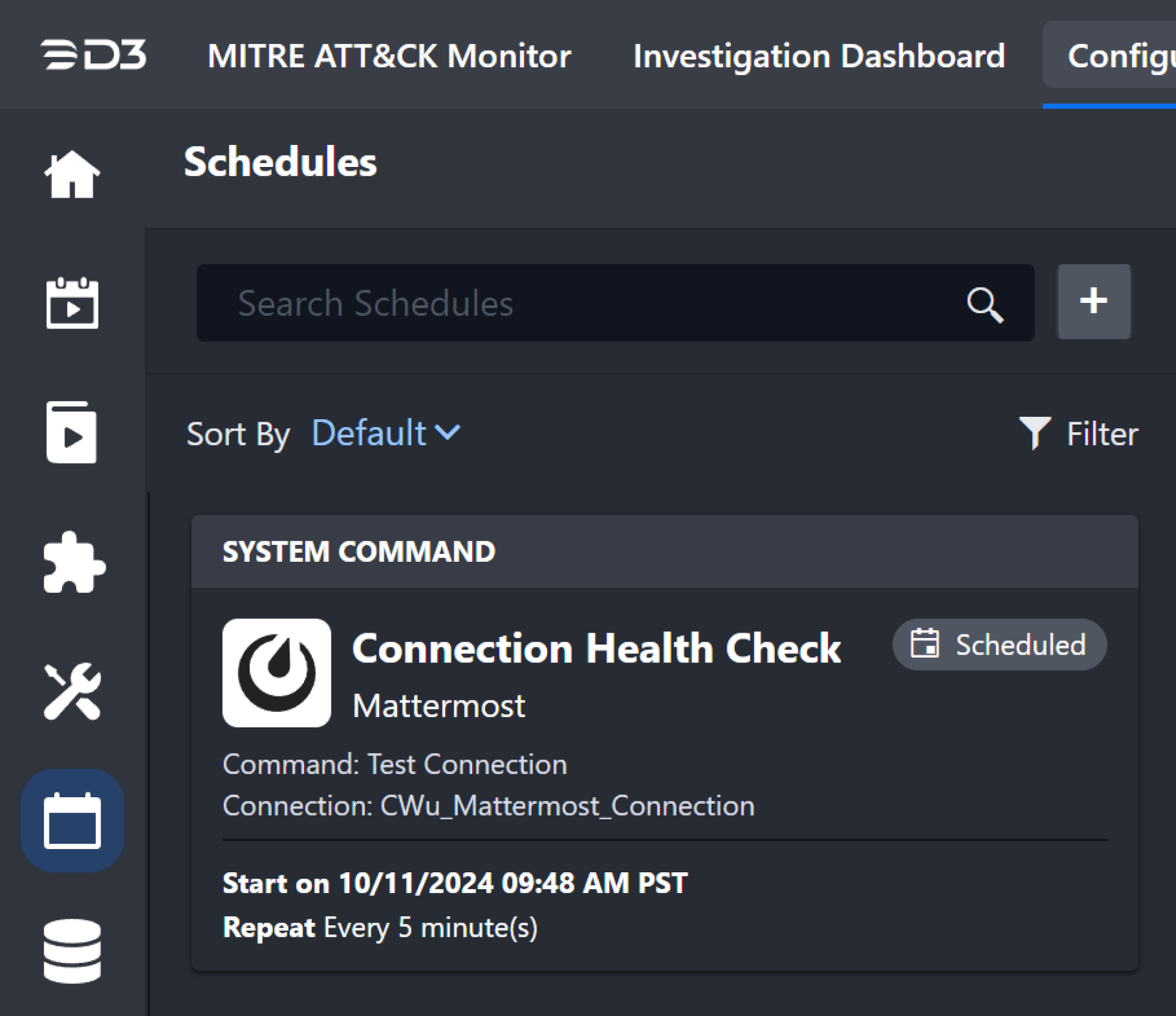Viewport: 1176px width, 1016px height.
Task: Click the magnifier search icon
Action: tap(985, 305)
